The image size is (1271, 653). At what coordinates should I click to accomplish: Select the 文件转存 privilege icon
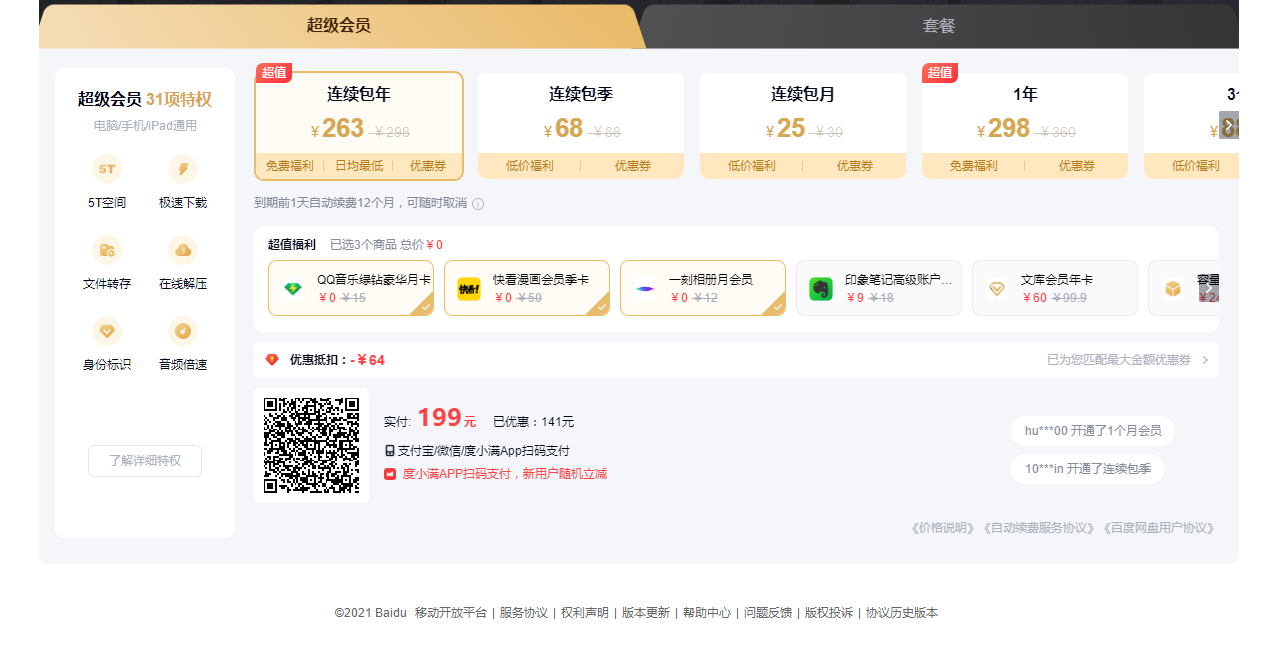(x=106, y=250)
